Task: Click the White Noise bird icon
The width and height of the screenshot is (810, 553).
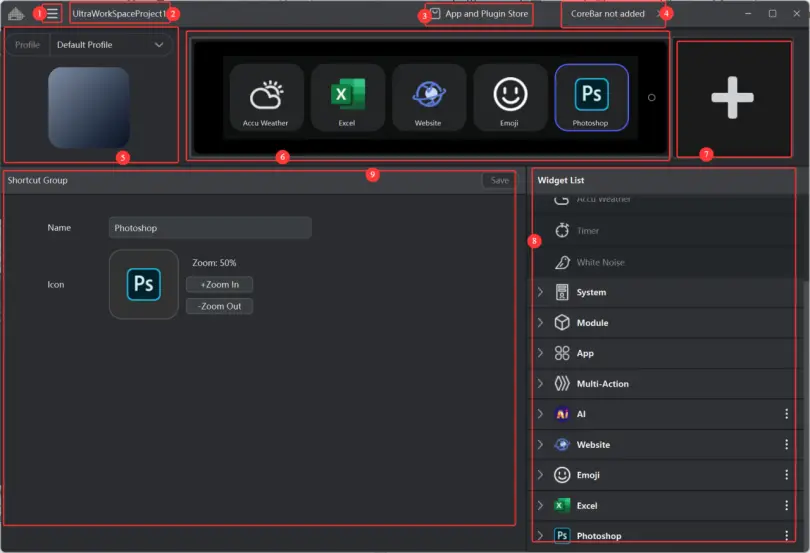Action: coord(562,262)
